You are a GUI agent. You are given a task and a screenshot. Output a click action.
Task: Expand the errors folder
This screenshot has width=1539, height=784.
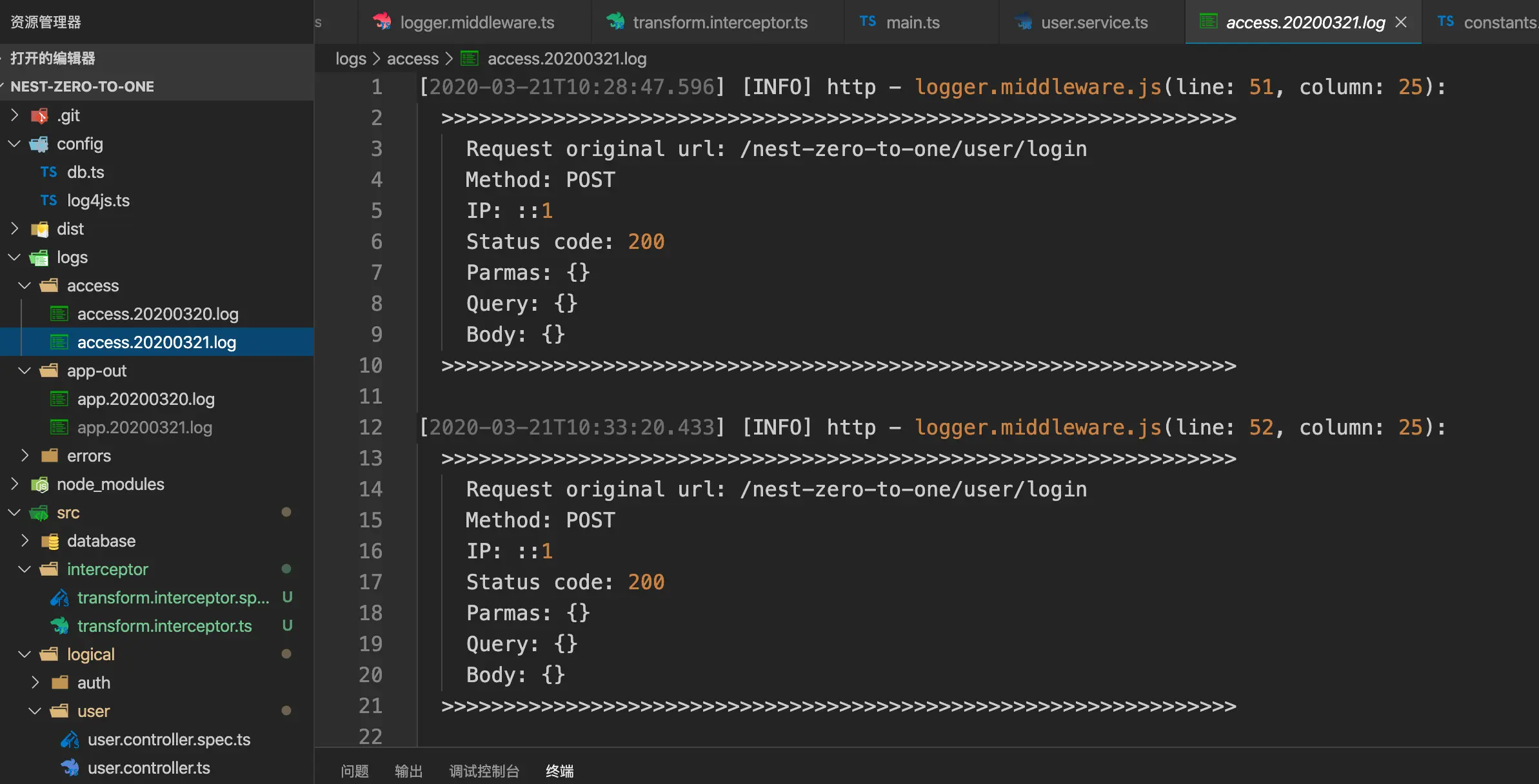[x=25, y=456]
